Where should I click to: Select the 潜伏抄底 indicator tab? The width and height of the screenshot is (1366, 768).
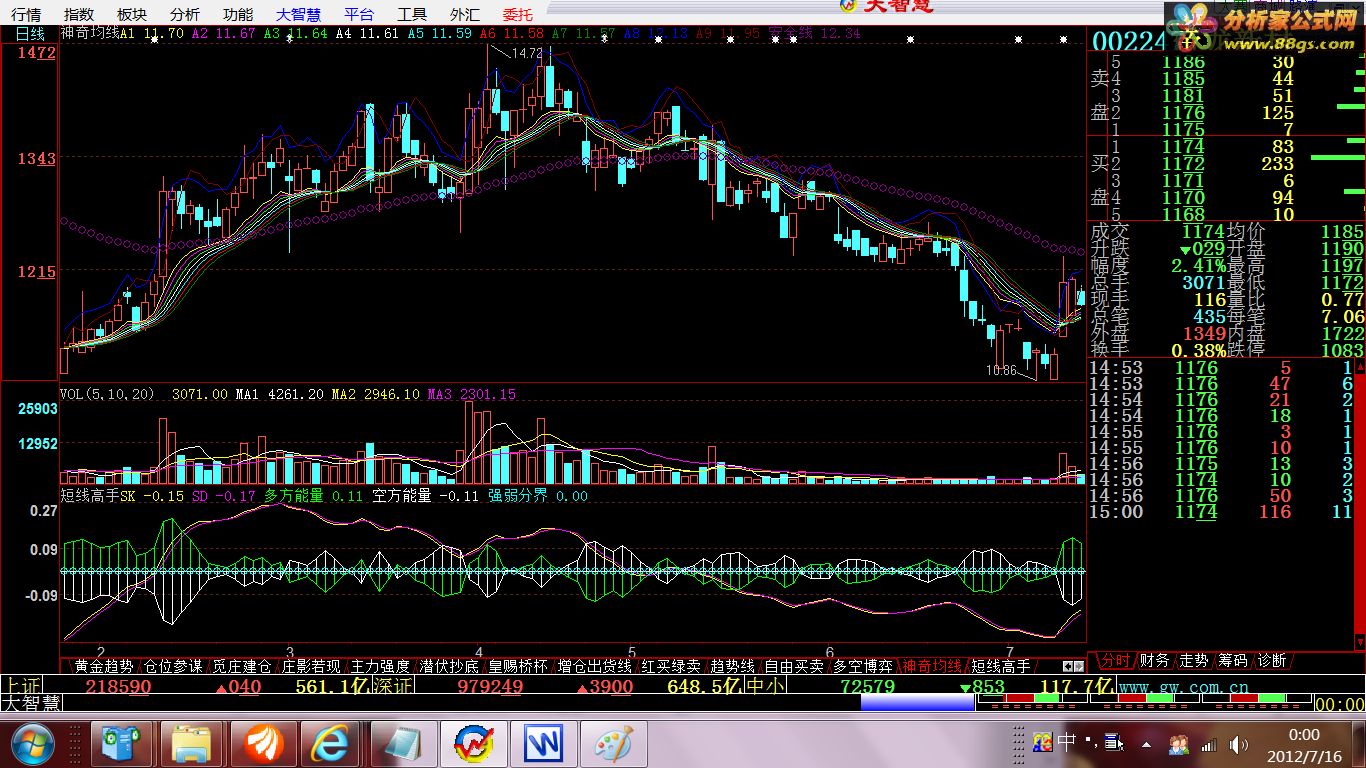pyautogui.click(x=449, y=666)
